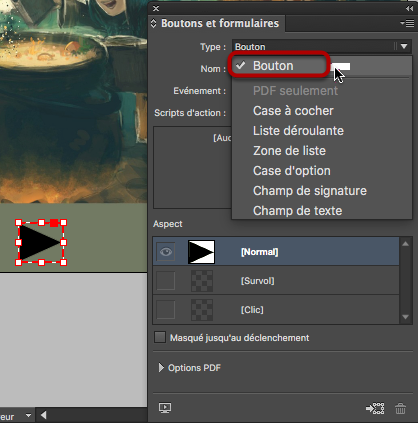The image size is (418, 423).
Task: Choose Champ de signature option
Action: pyautogui.click(x=310, y=191)
